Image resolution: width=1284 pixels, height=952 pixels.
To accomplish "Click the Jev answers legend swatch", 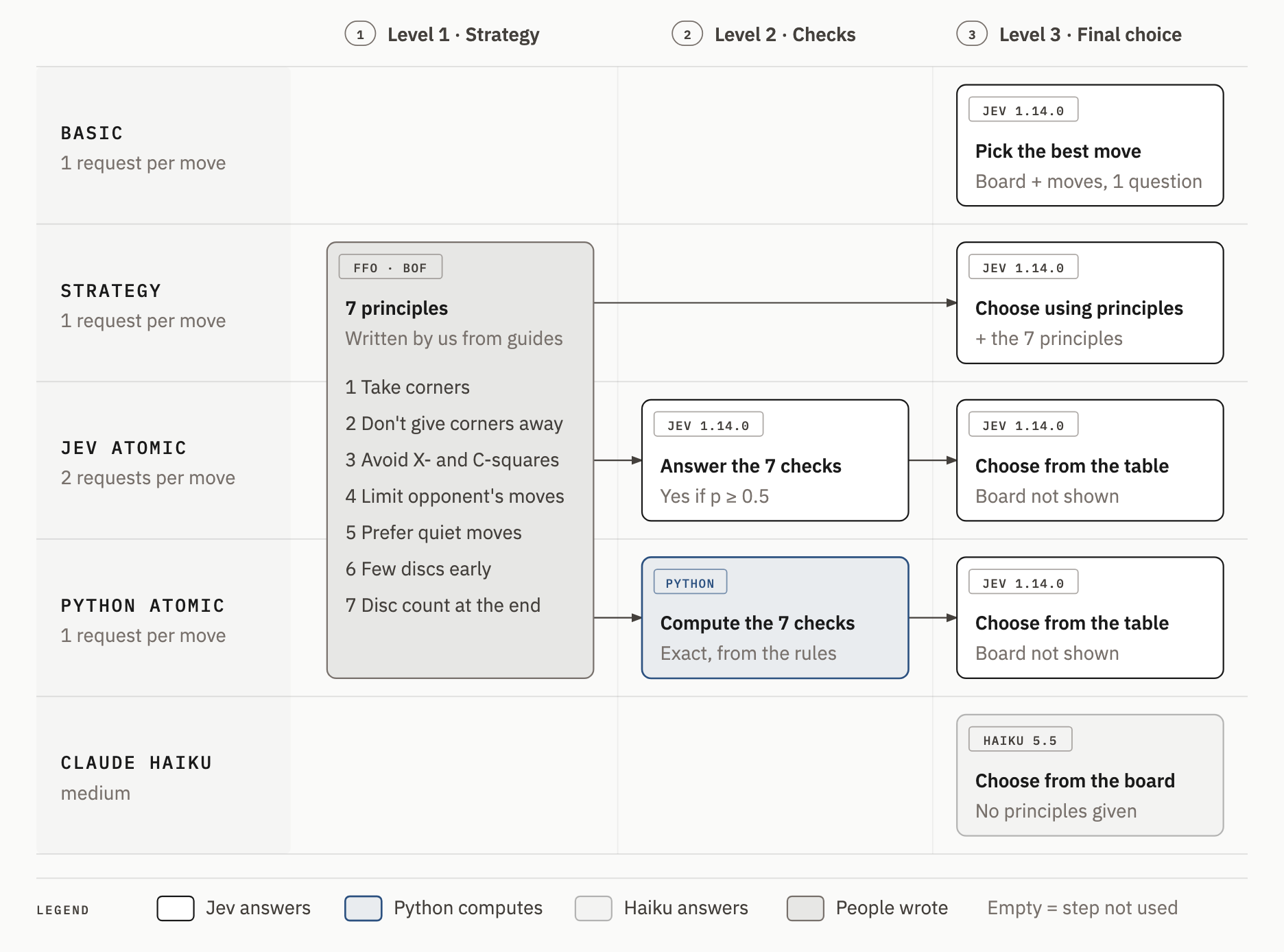I will [176, 908].
